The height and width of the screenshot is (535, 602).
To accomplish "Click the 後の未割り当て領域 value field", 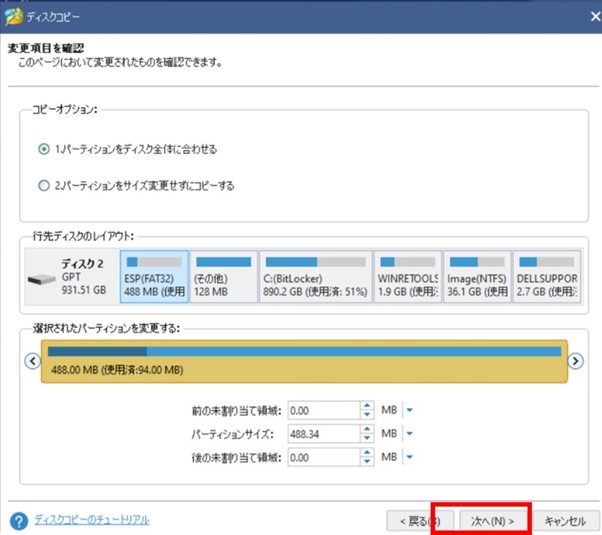I will (324, 457).
